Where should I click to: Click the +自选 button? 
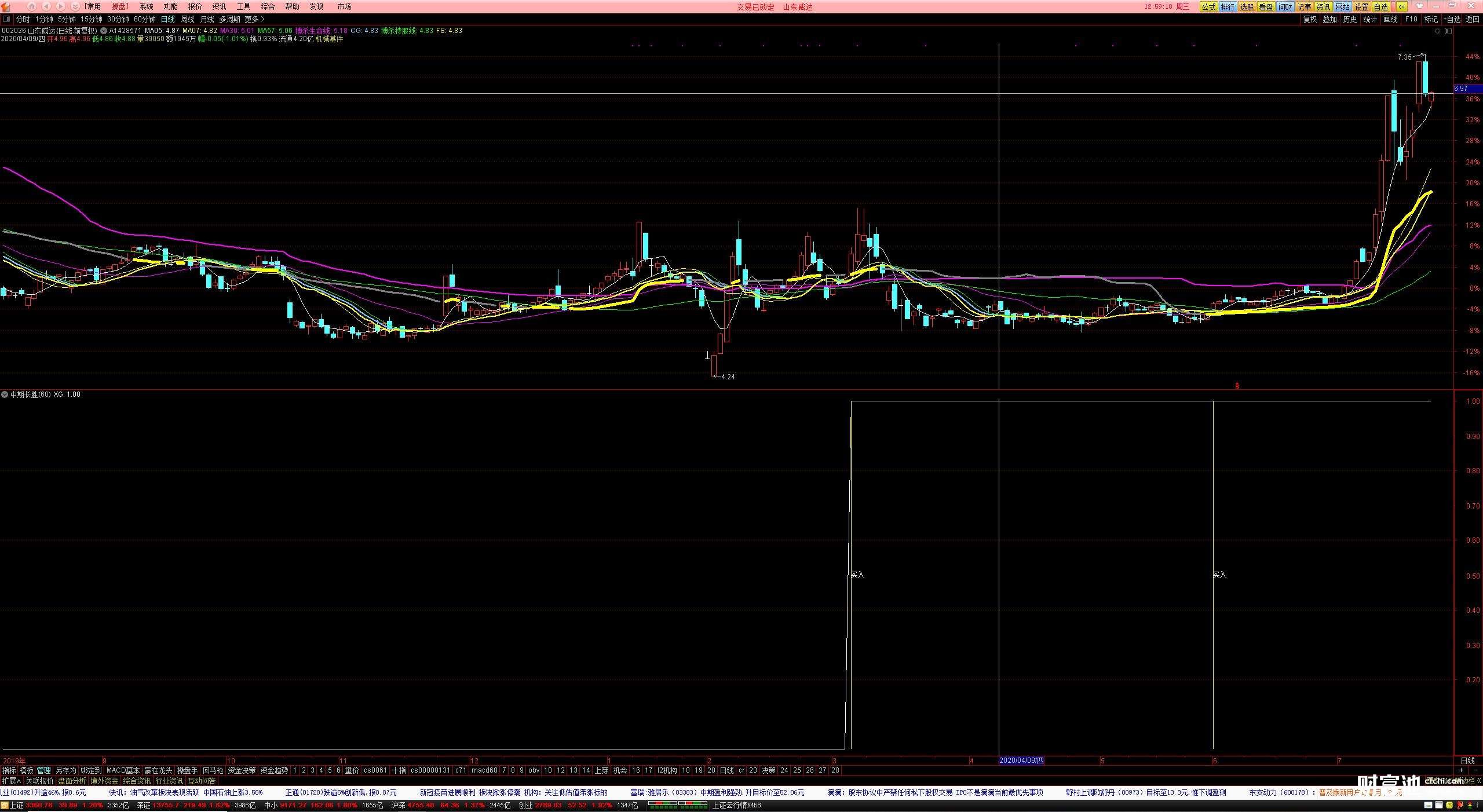click(1452, 19)
